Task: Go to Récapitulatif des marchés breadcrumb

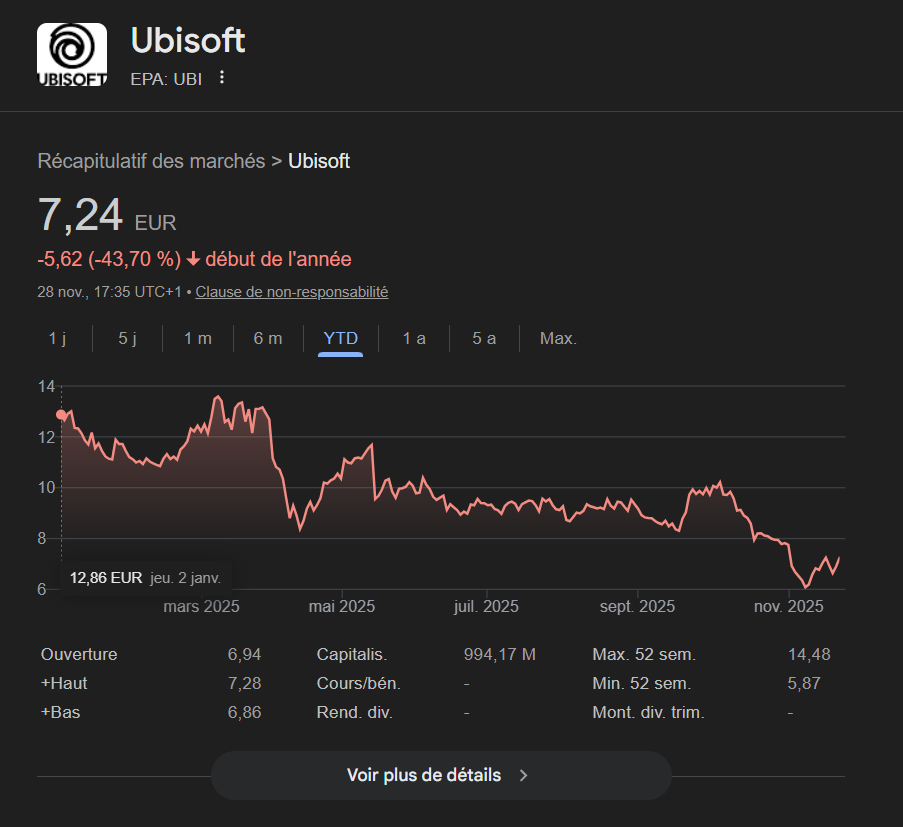Action: point(151,161)
